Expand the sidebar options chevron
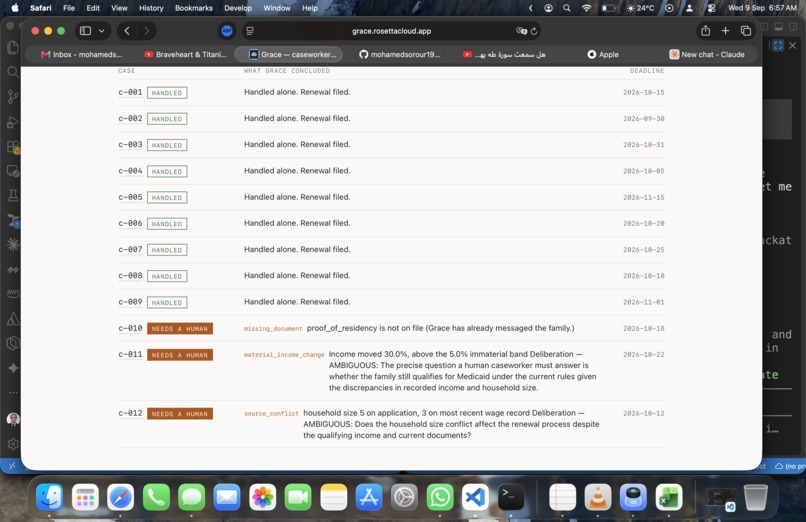The width and height of the screenshot is (806, 522). (x=102, y=31)
